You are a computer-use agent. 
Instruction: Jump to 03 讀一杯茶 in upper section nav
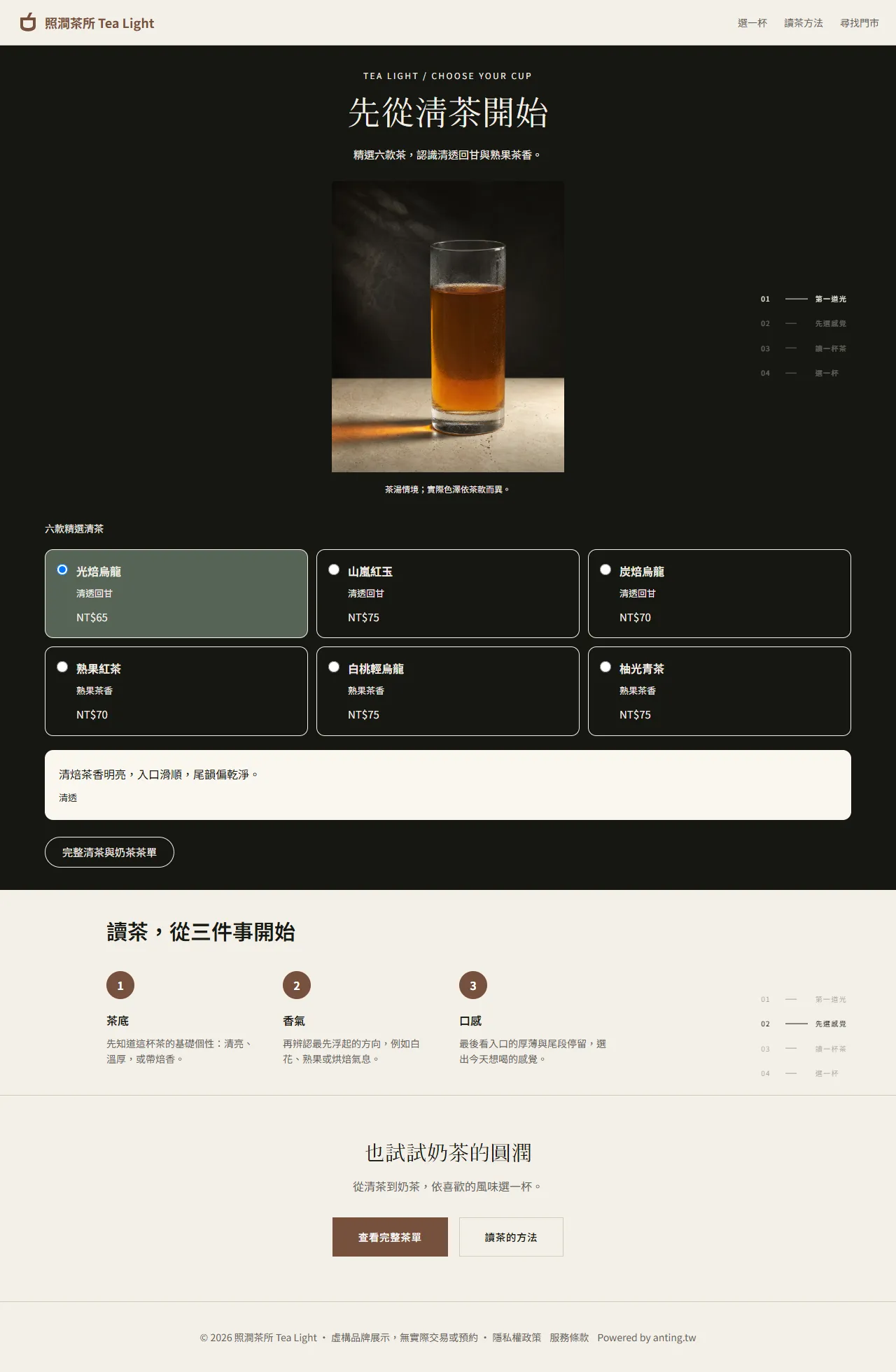[804, 348]
